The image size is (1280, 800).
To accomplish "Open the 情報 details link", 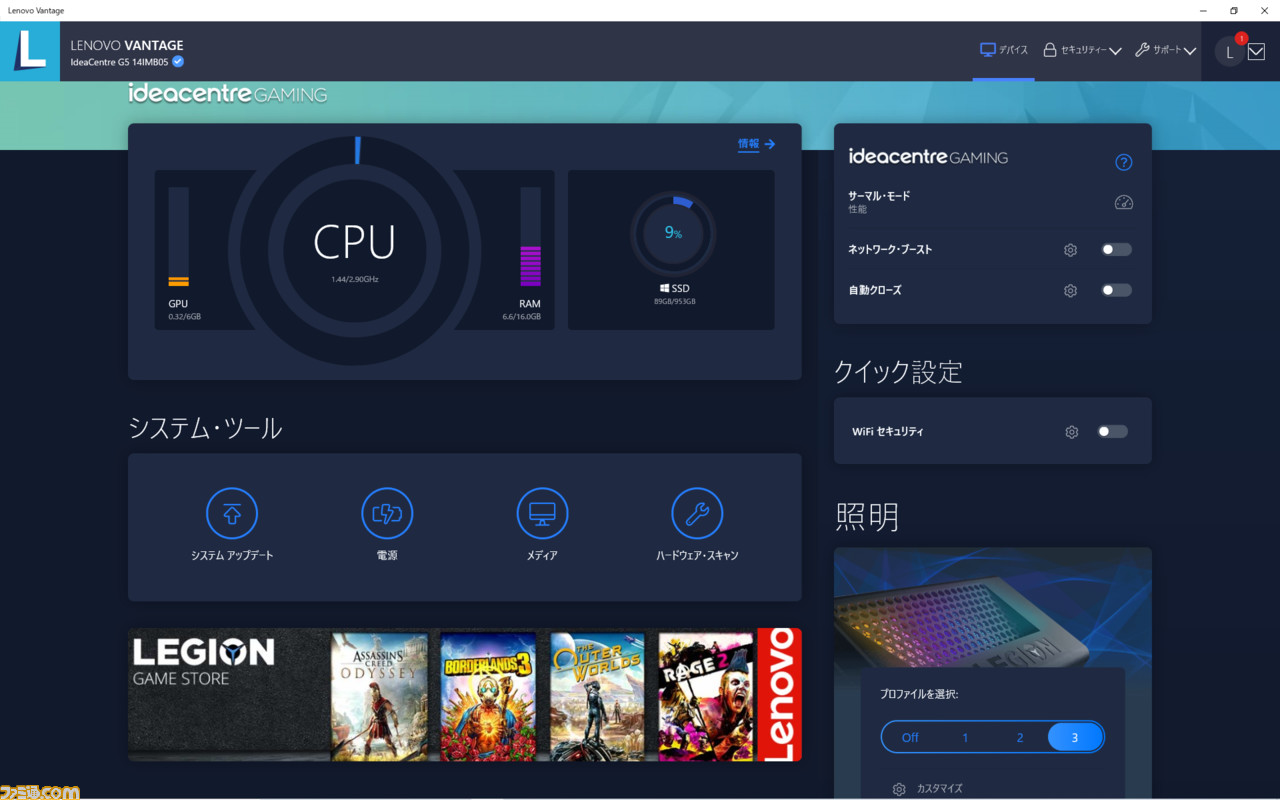I will [x=756, y=144].
